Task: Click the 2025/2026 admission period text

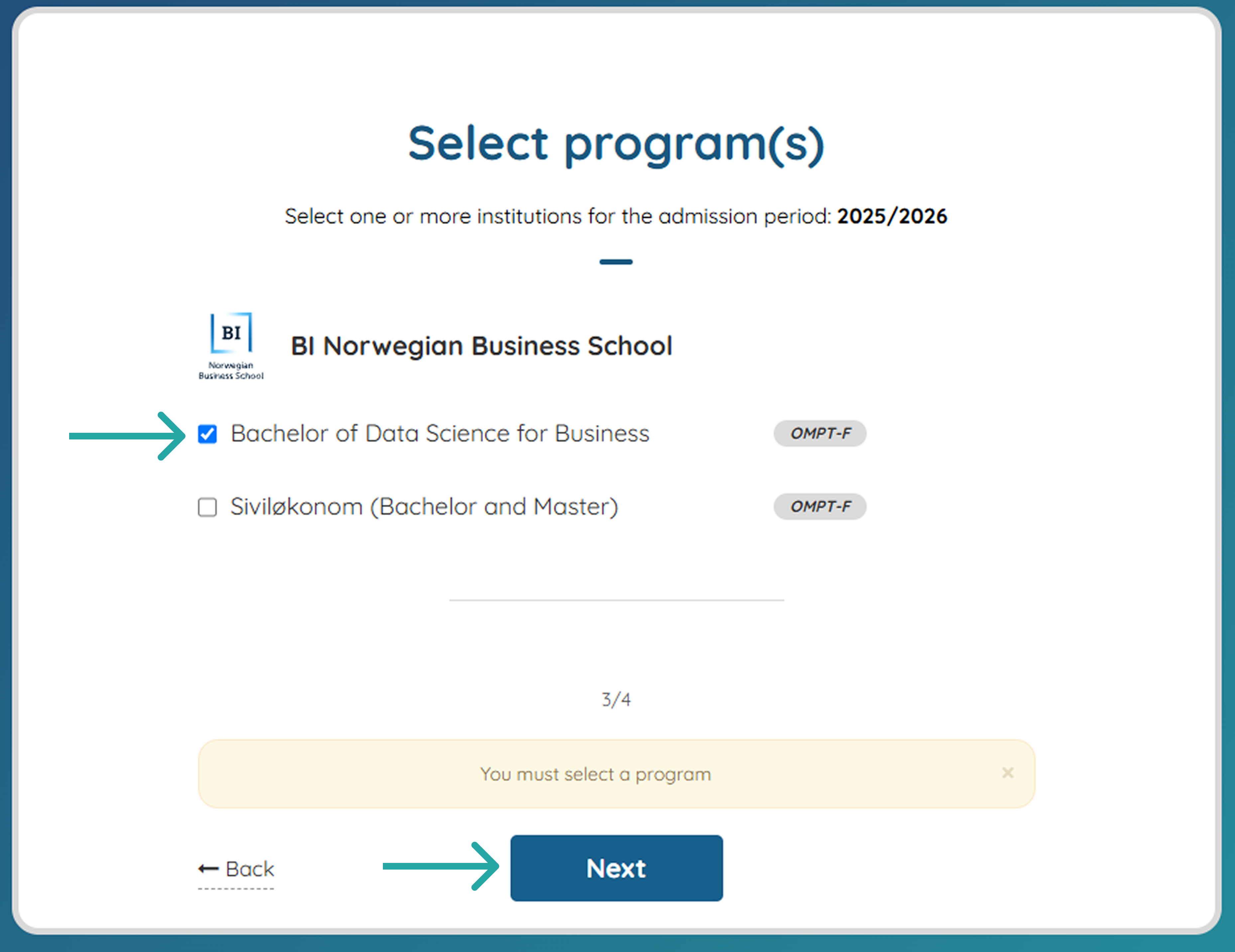Action: [891, 216]
